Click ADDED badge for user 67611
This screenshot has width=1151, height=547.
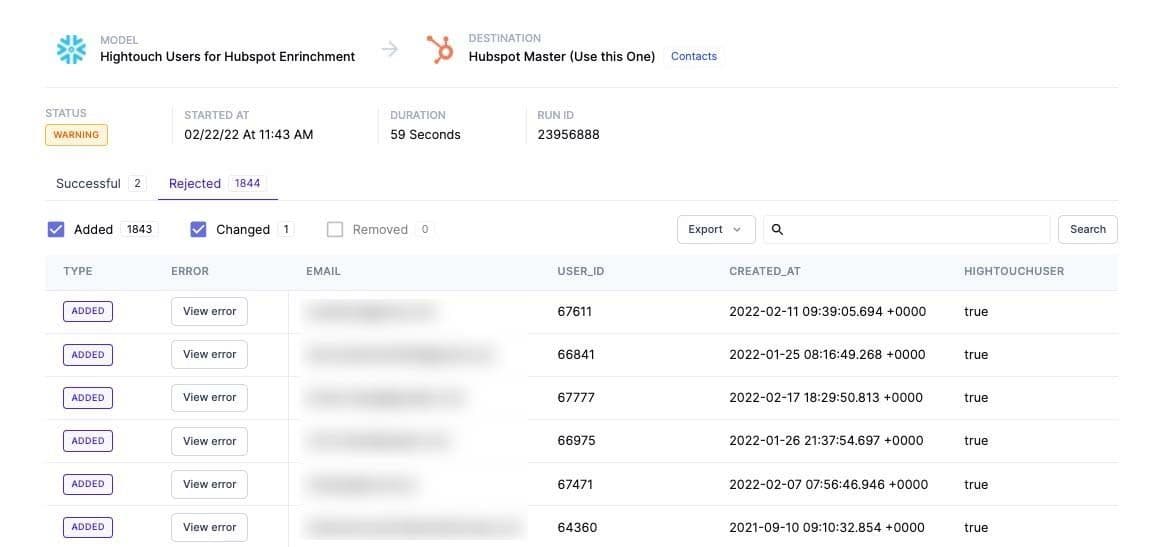point(88,311)
